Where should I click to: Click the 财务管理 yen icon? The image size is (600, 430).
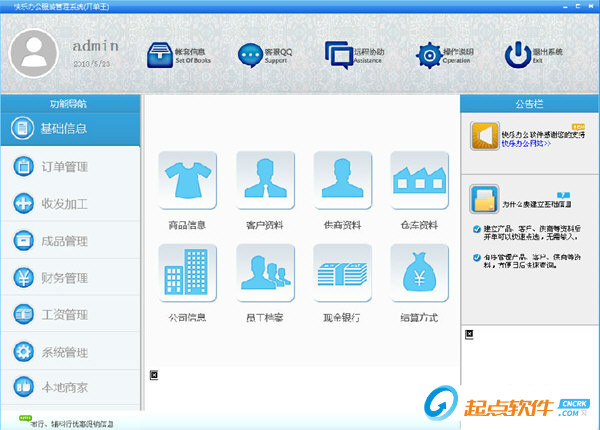click(23, 277)
